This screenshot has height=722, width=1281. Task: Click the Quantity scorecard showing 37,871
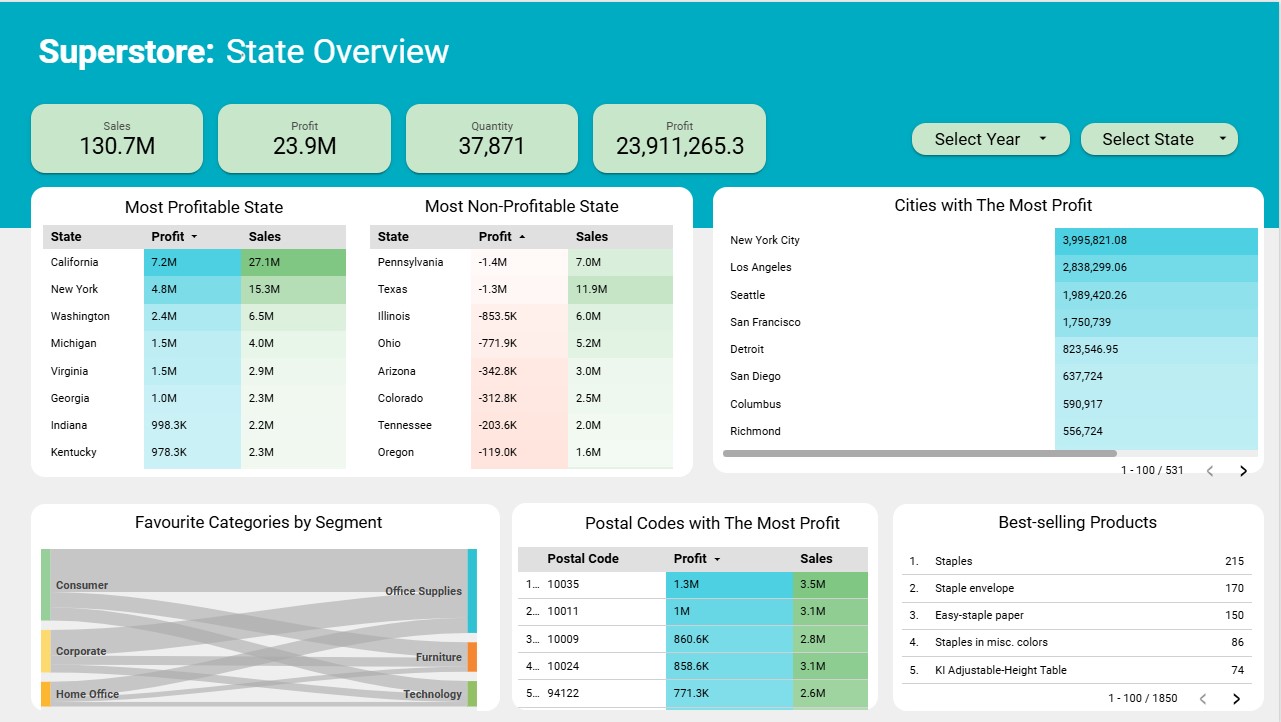tap(491, 138)
